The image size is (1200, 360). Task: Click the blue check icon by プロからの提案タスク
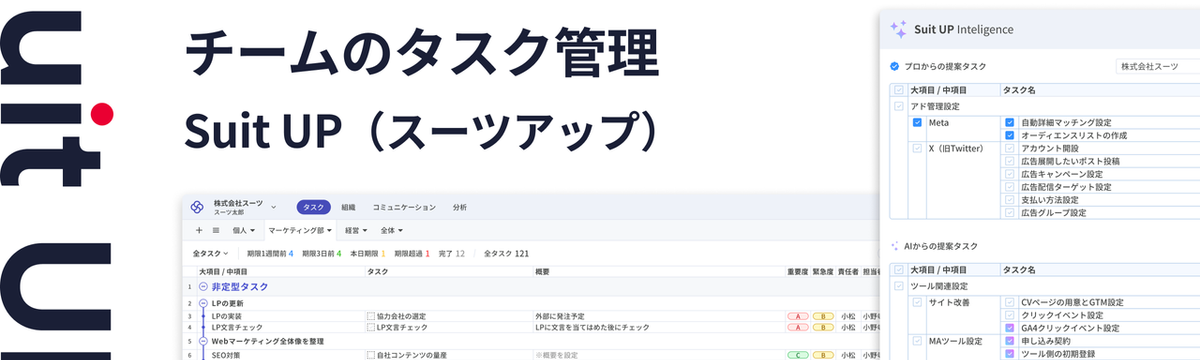(x=895, y=67)
